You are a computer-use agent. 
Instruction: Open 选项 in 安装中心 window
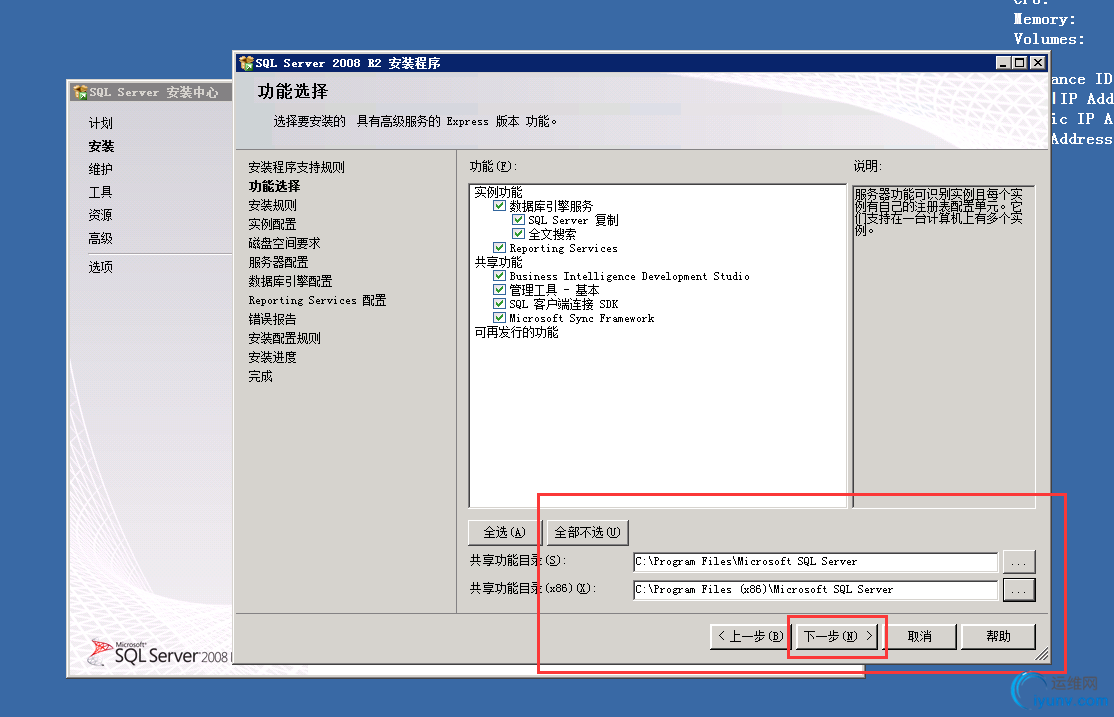coord(100,267)
